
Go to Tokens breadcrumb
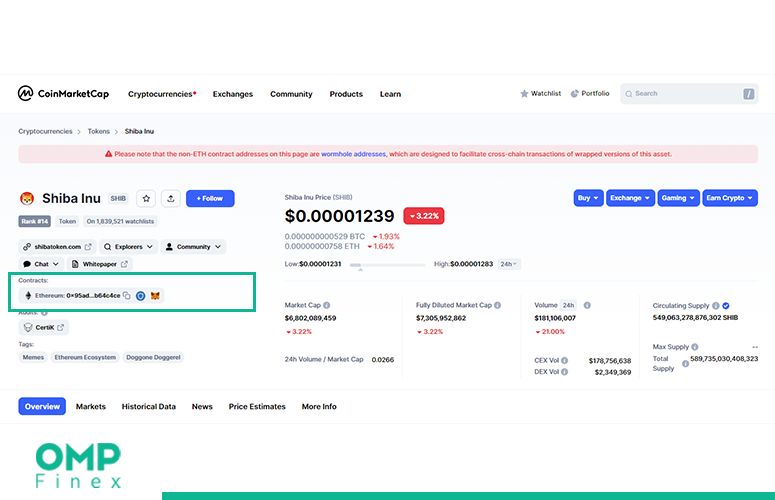click(x=98, y=131)
